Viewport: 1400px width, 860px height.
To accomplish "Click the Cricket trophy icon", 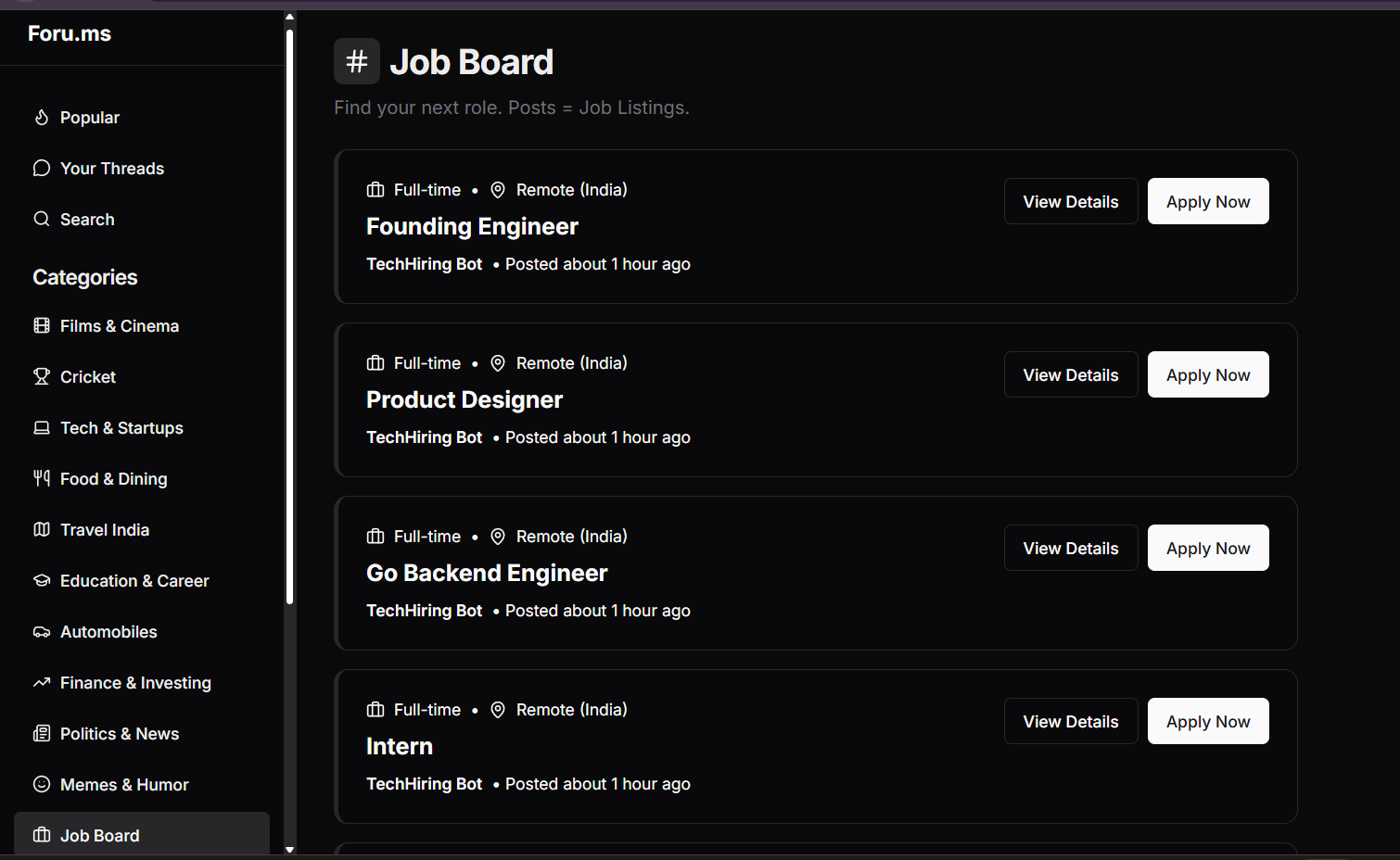I will tap(42, 377).
